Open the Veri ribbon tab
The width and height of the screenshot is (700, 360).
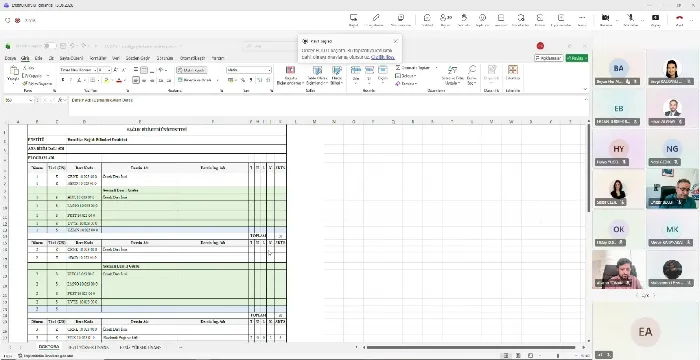pos(116,58)
